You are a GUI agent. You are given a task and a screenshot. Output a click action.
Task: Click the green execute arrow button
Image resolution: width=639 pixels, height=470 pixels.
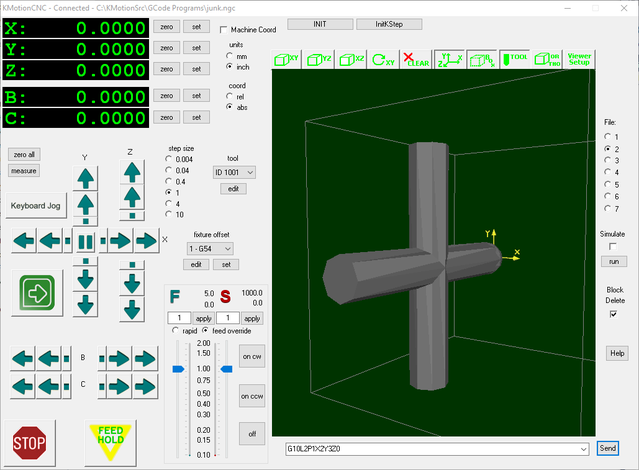(35, 293)
